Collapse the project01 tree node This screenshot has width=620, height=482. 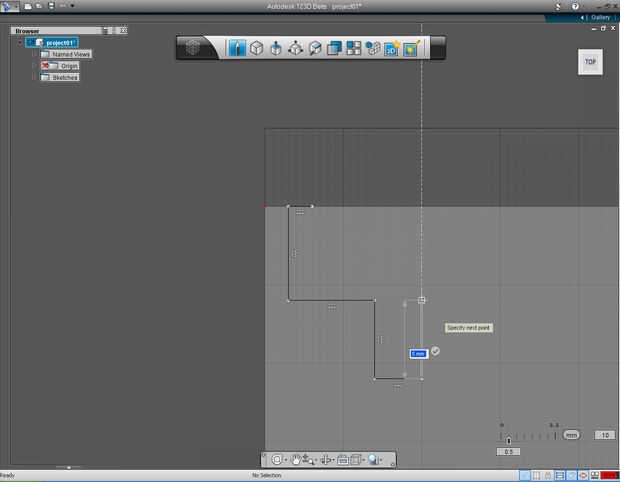20,42
